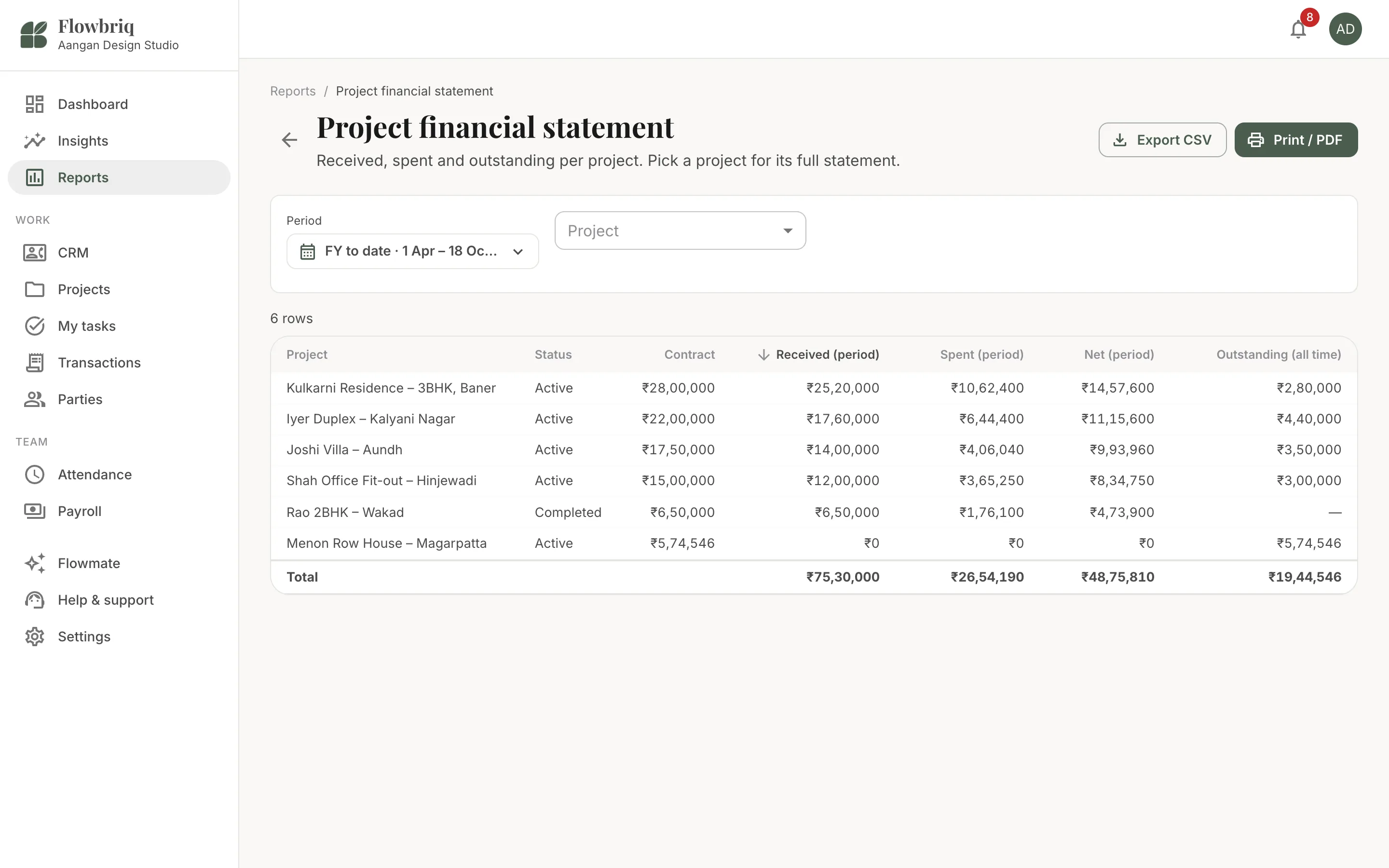Image resolution: width=1389 pixels, height=868 pixels.
Task: Sort by Net (period) column header
Action: click(x=1118, y=355)
